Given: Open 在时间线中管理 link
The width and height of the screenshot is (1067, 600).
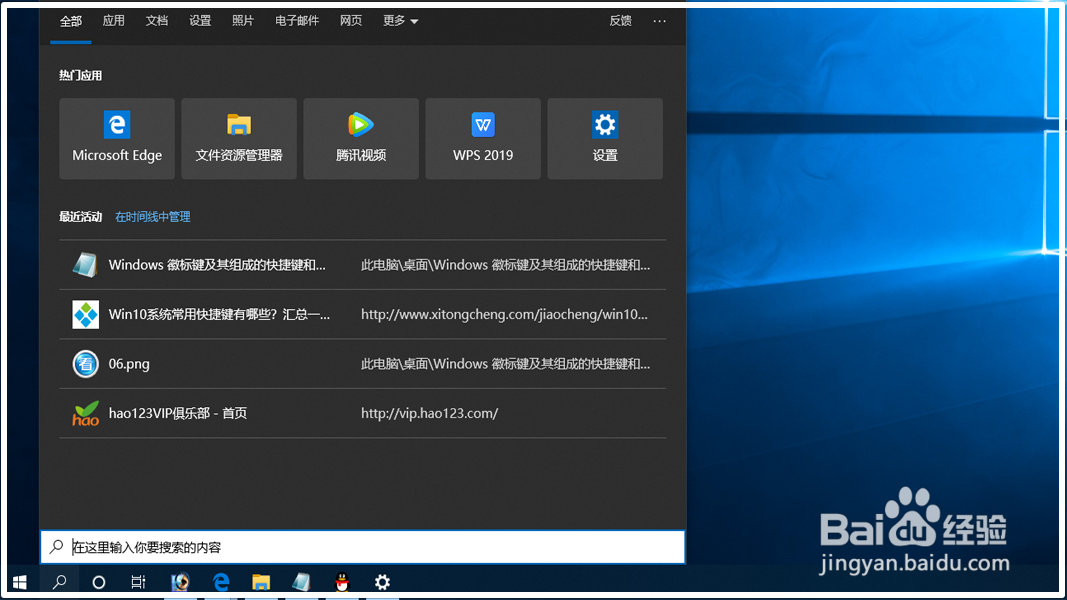Looking at the screenshot, I should pos(152,217).
